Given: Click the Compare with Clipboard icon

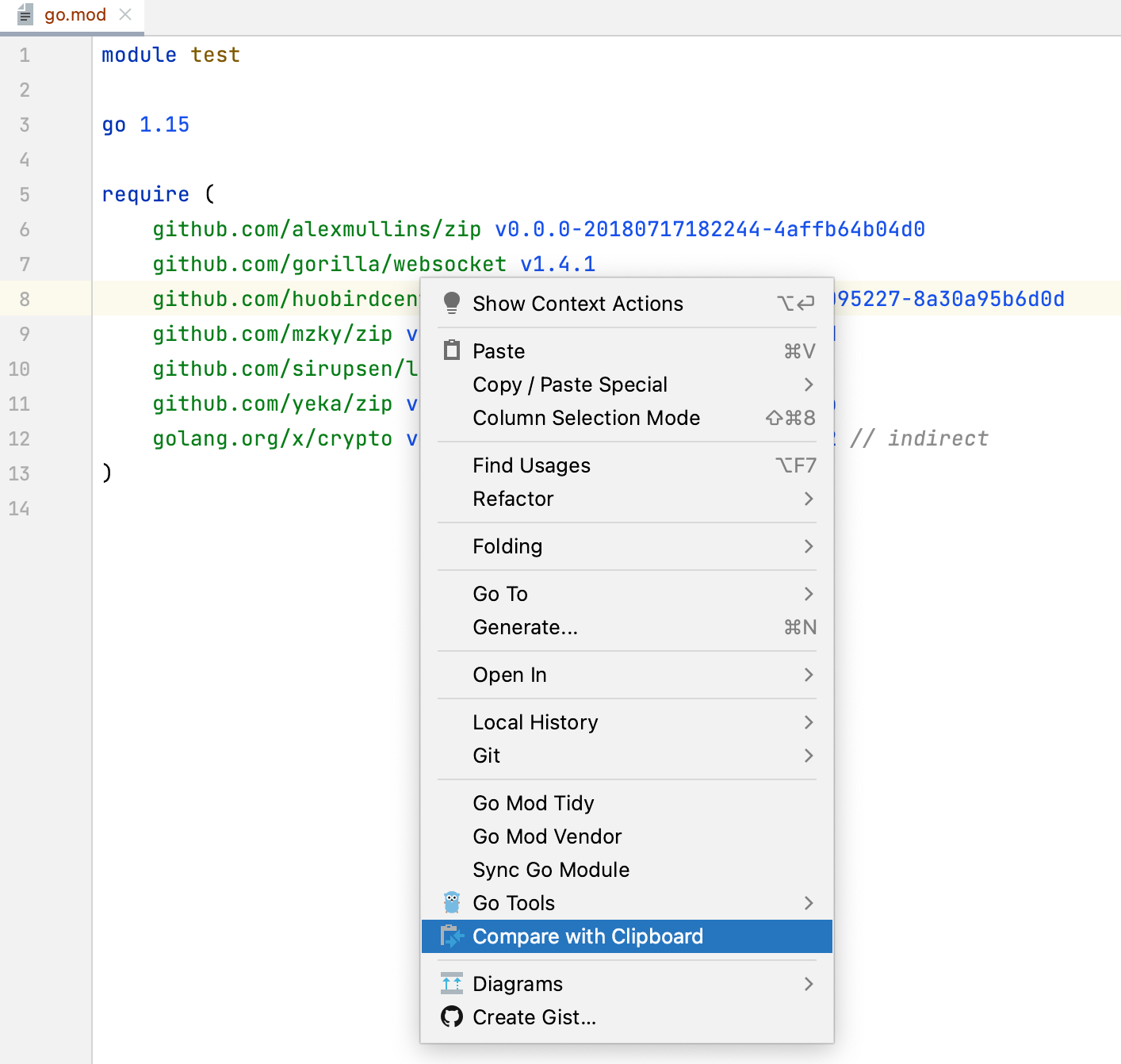Looking at the screenshot, I should pyautogui.click(x=452, y=936).
